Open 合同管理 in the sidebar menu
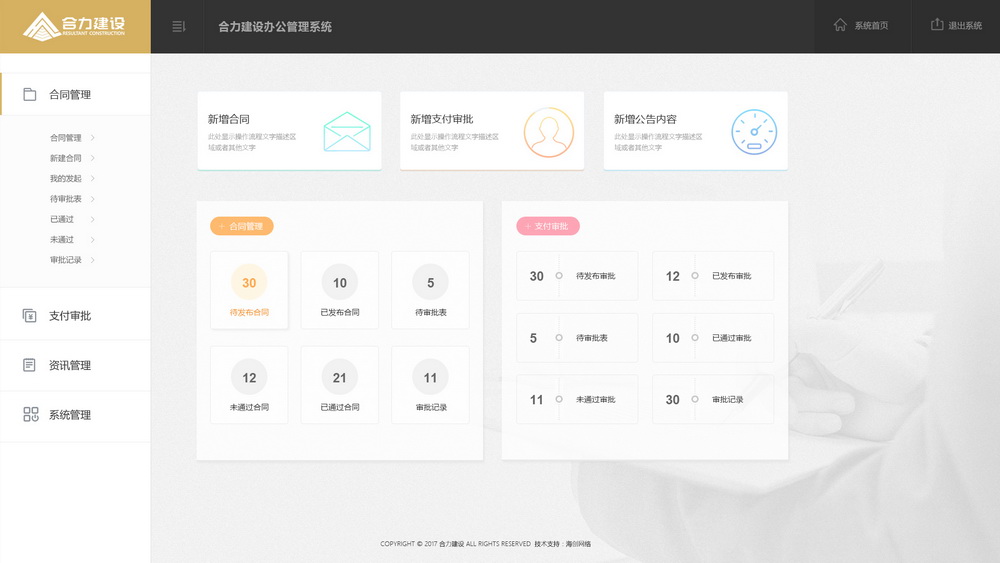This screenshot has width=1000, height=563. point(69,95)
